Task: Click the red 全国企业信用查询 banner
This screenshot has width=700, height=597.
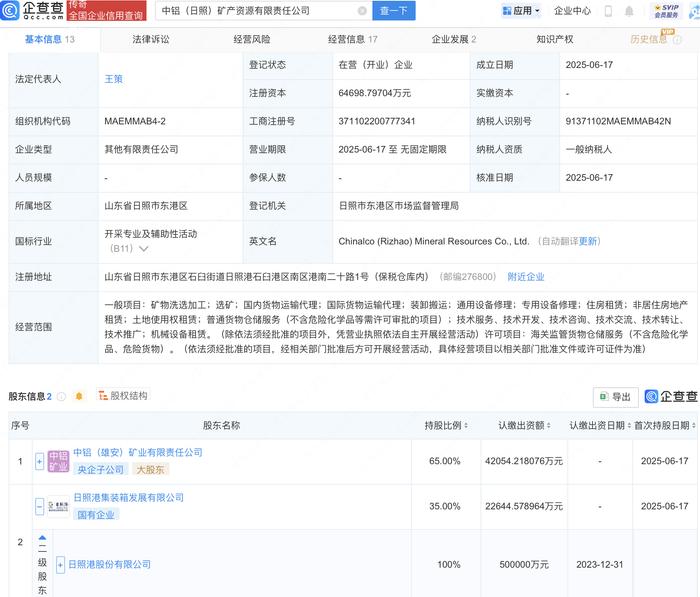Action: coord(107,10)
